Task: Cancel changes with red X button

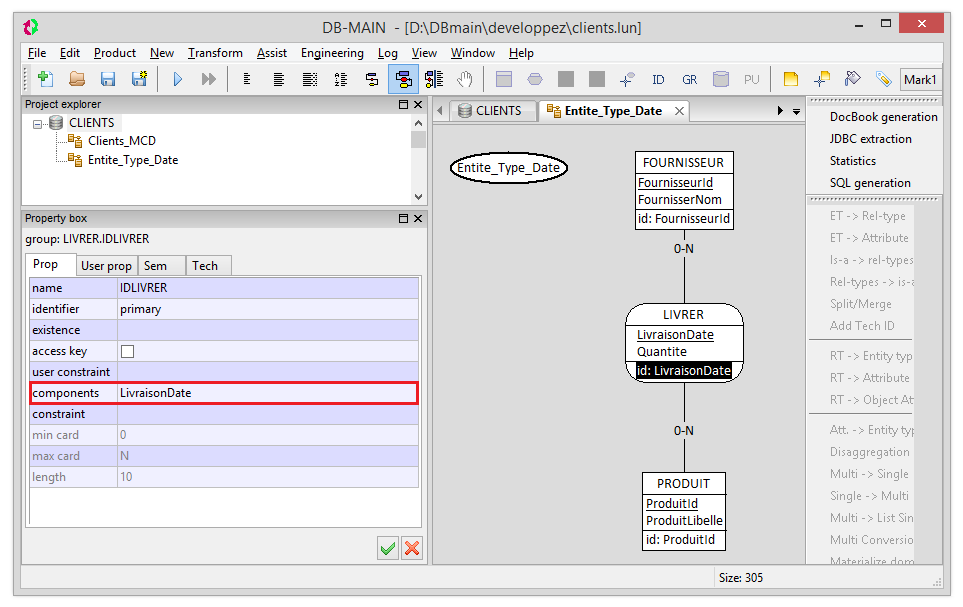Action: coord(412,548)
